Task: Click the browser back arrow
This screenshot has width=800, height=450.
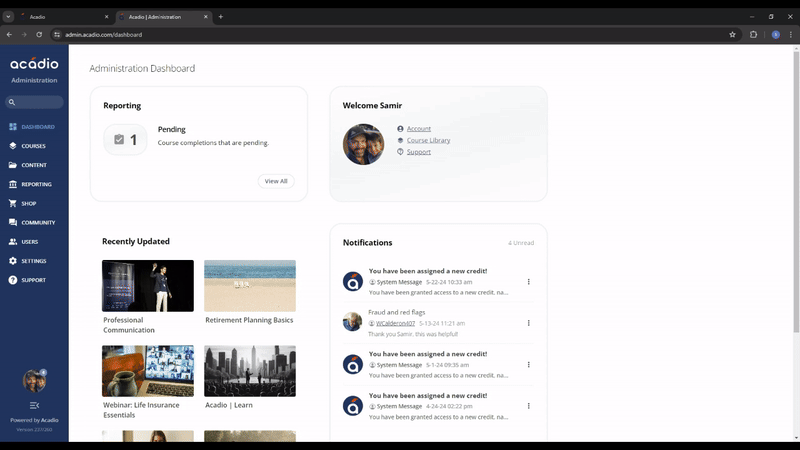Action: click(9, 35)
